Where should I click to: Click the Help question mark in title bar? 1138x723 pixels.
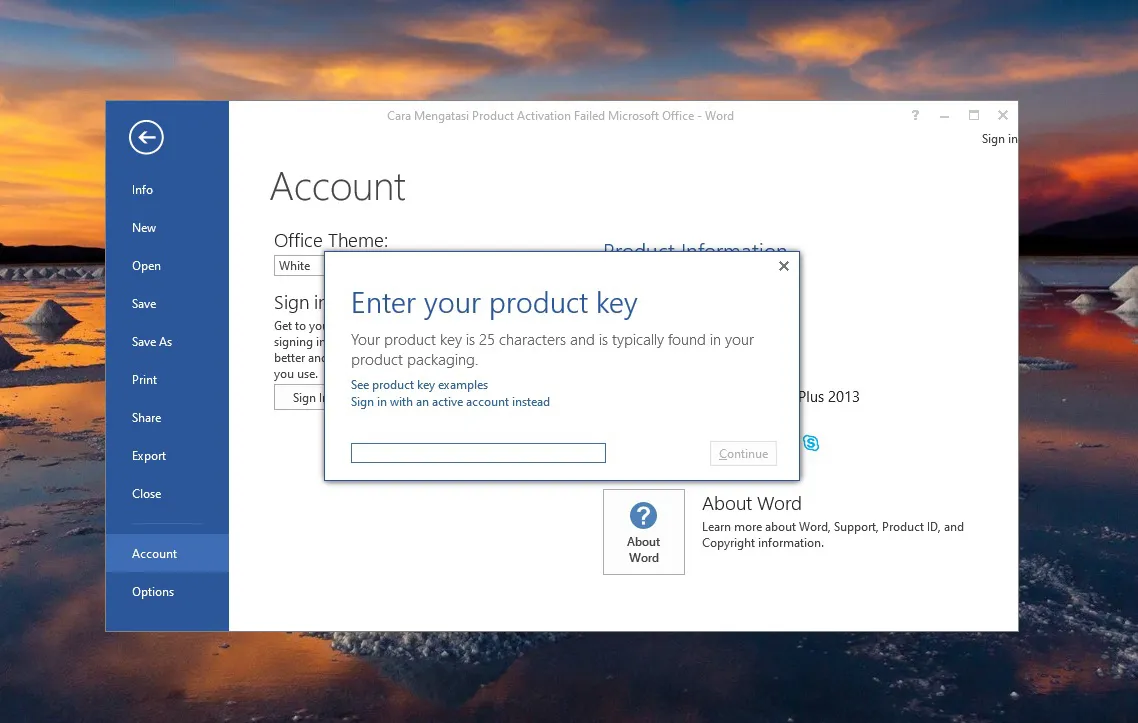click(915, 116)
